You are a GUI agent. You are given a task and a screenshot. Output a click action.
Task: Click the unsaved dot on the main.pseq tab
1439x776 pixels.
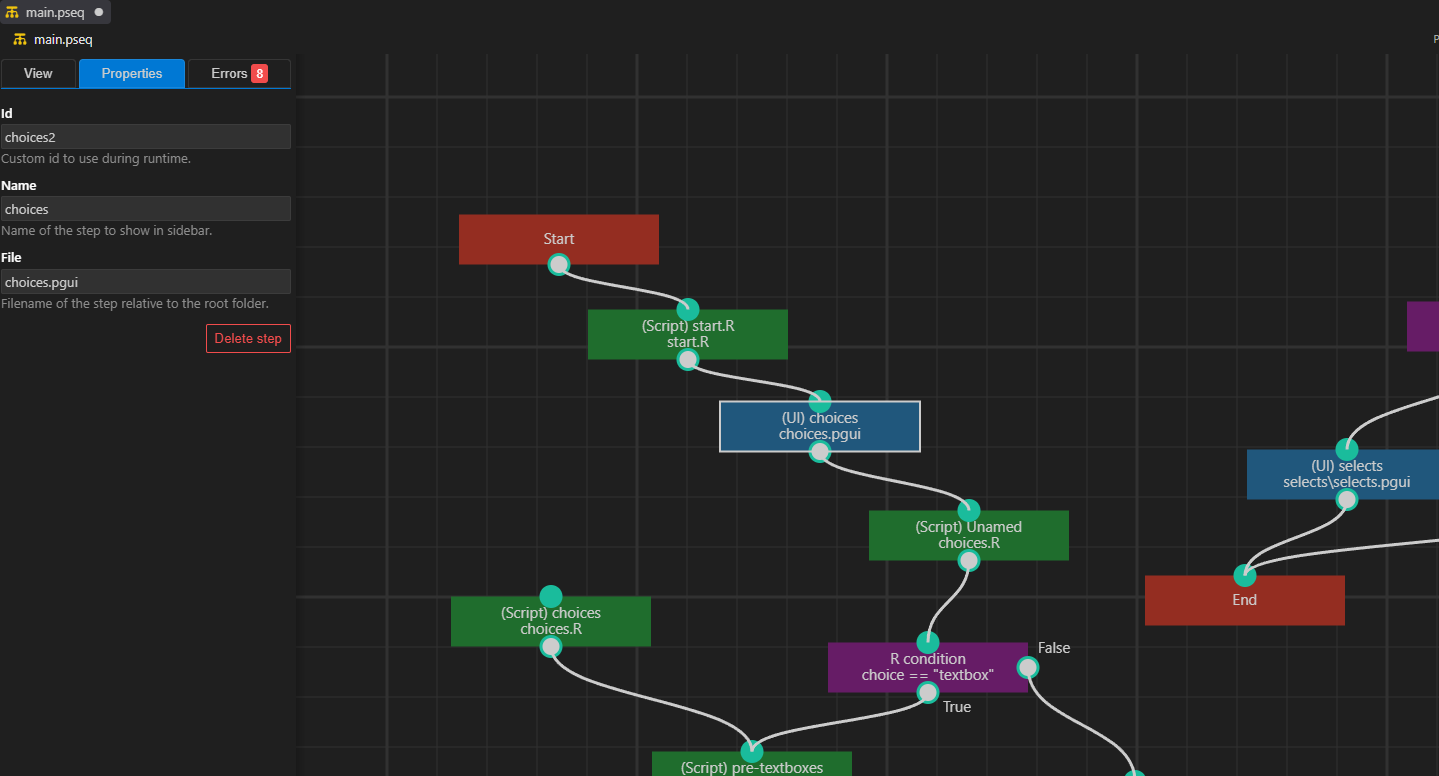[99, 12]
